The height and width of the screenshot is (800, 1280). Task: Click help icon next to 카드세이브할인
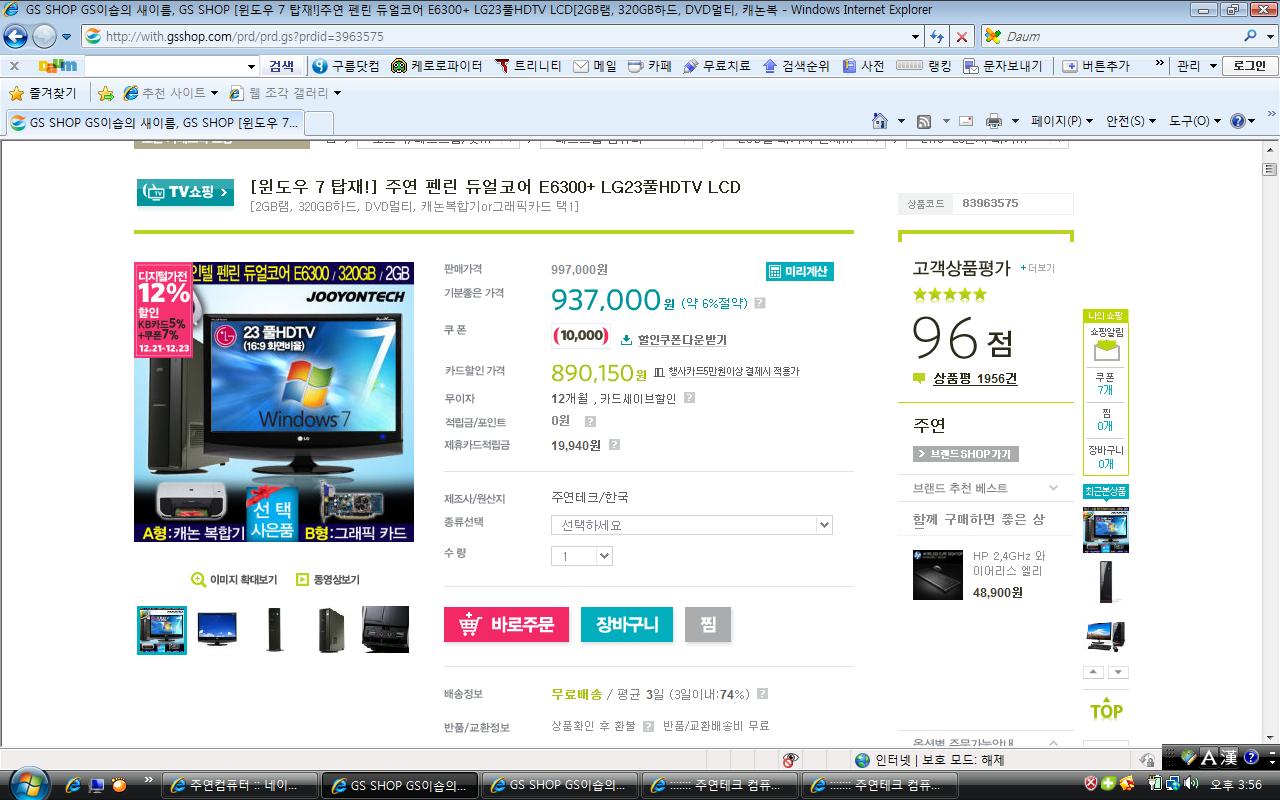[x=689, y=398]
